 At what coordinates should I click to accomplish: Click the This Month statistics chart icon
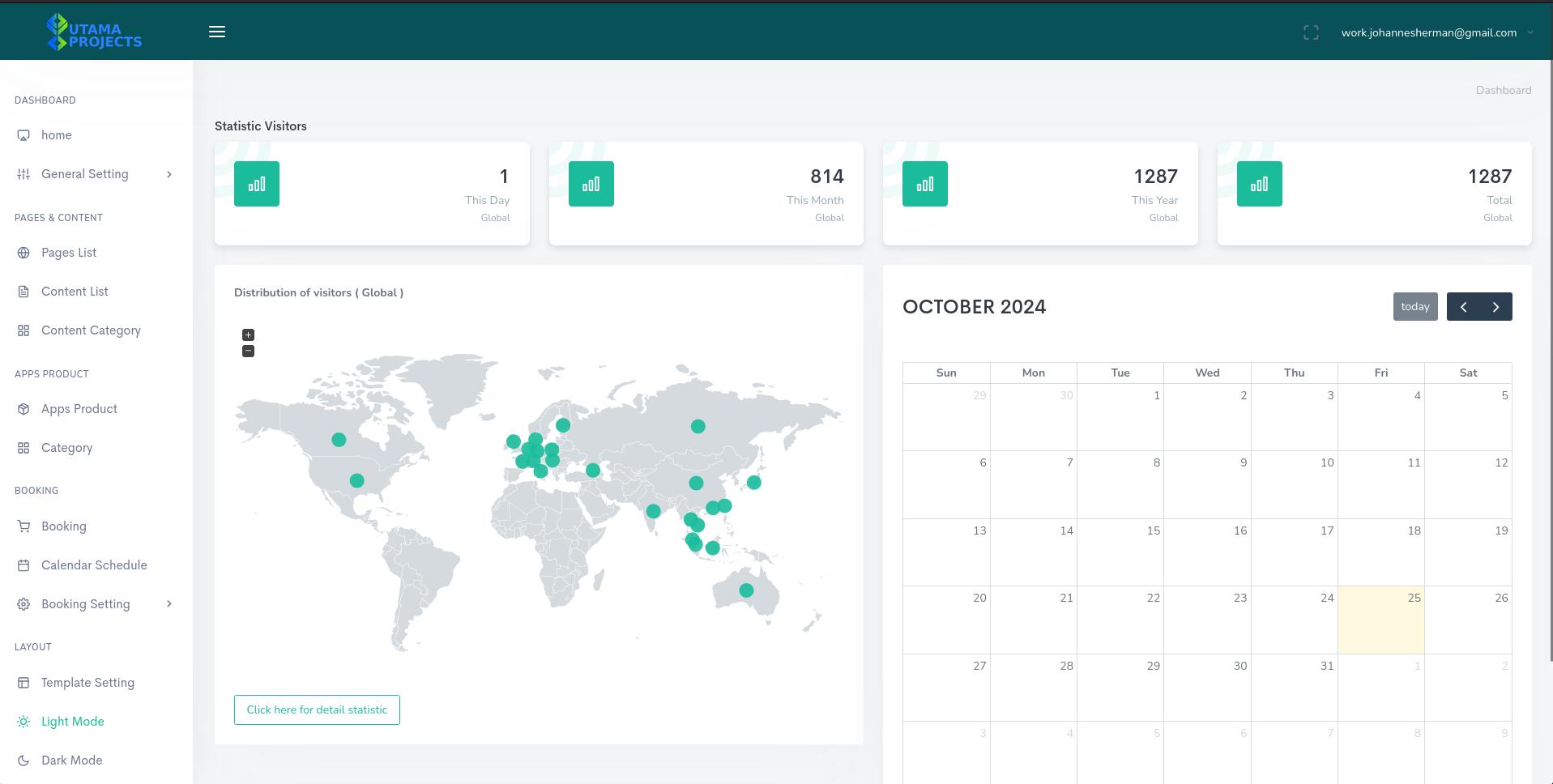click(x=591, y=184)
